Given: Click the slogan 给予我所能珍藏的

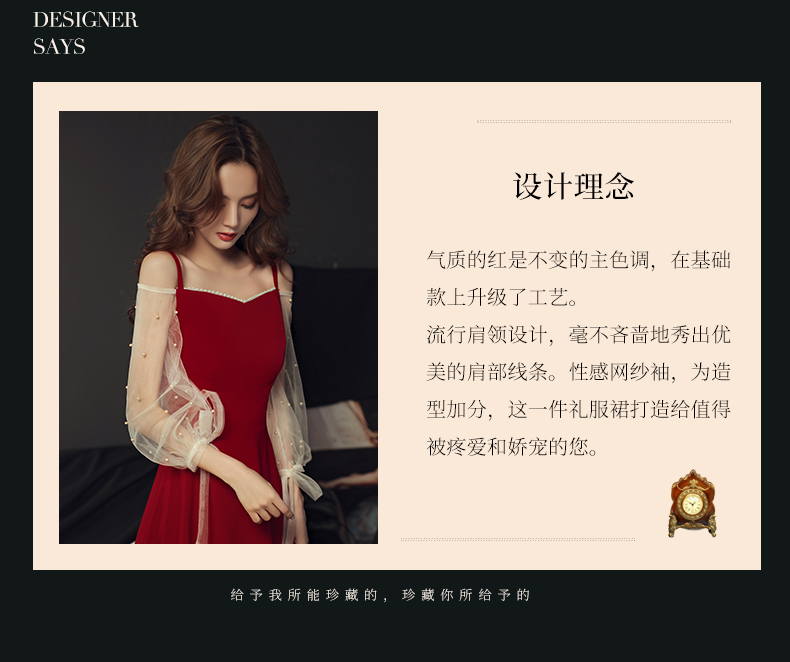Looking at the screenshot, I should 304,595.
